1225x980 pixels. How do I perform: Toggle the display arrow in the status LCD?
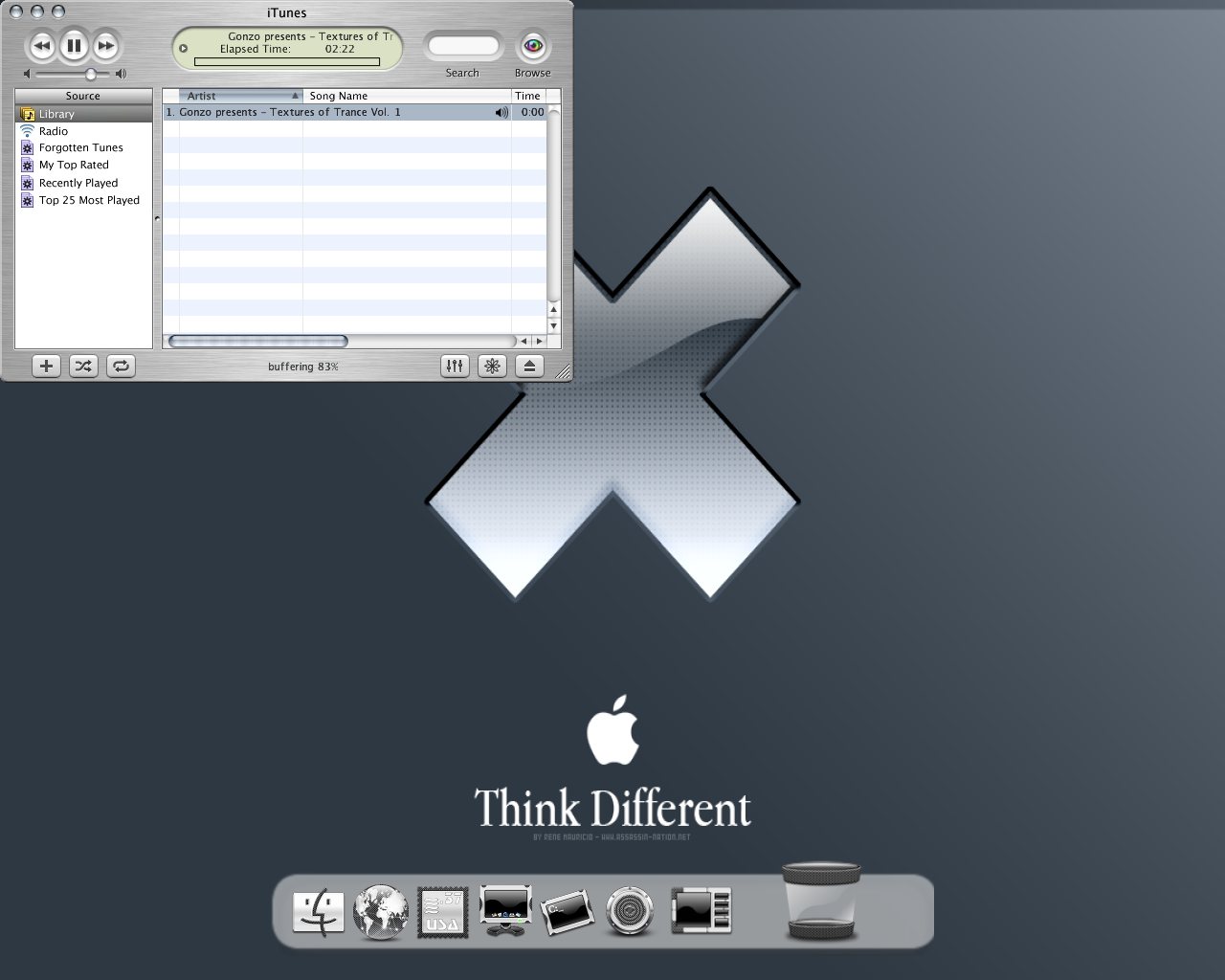[184, 48]
